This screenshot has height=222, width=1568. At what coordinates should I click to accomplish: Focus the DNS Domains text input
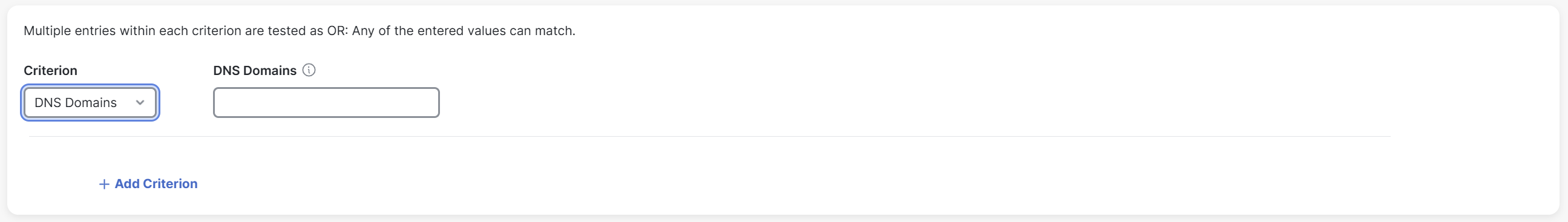(326, 102)
